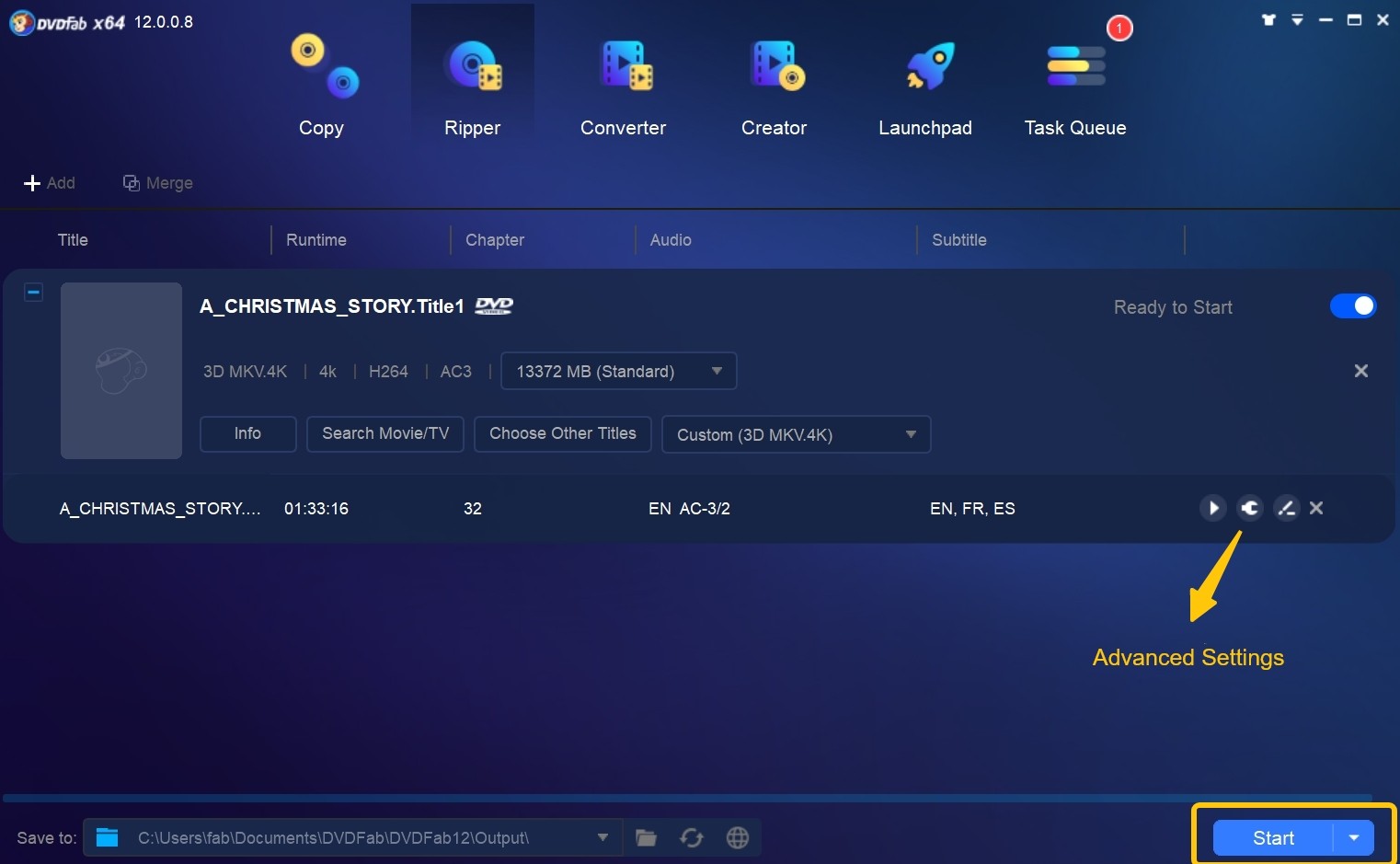Open the Custom (3D MKV.4K) profile dropdown

[x=796, y=434]
